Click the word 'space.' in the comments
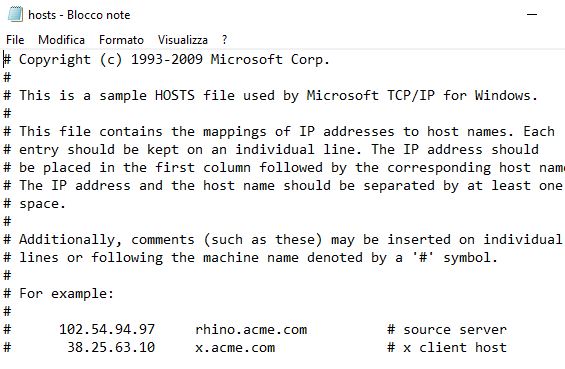 pos(43,204)
